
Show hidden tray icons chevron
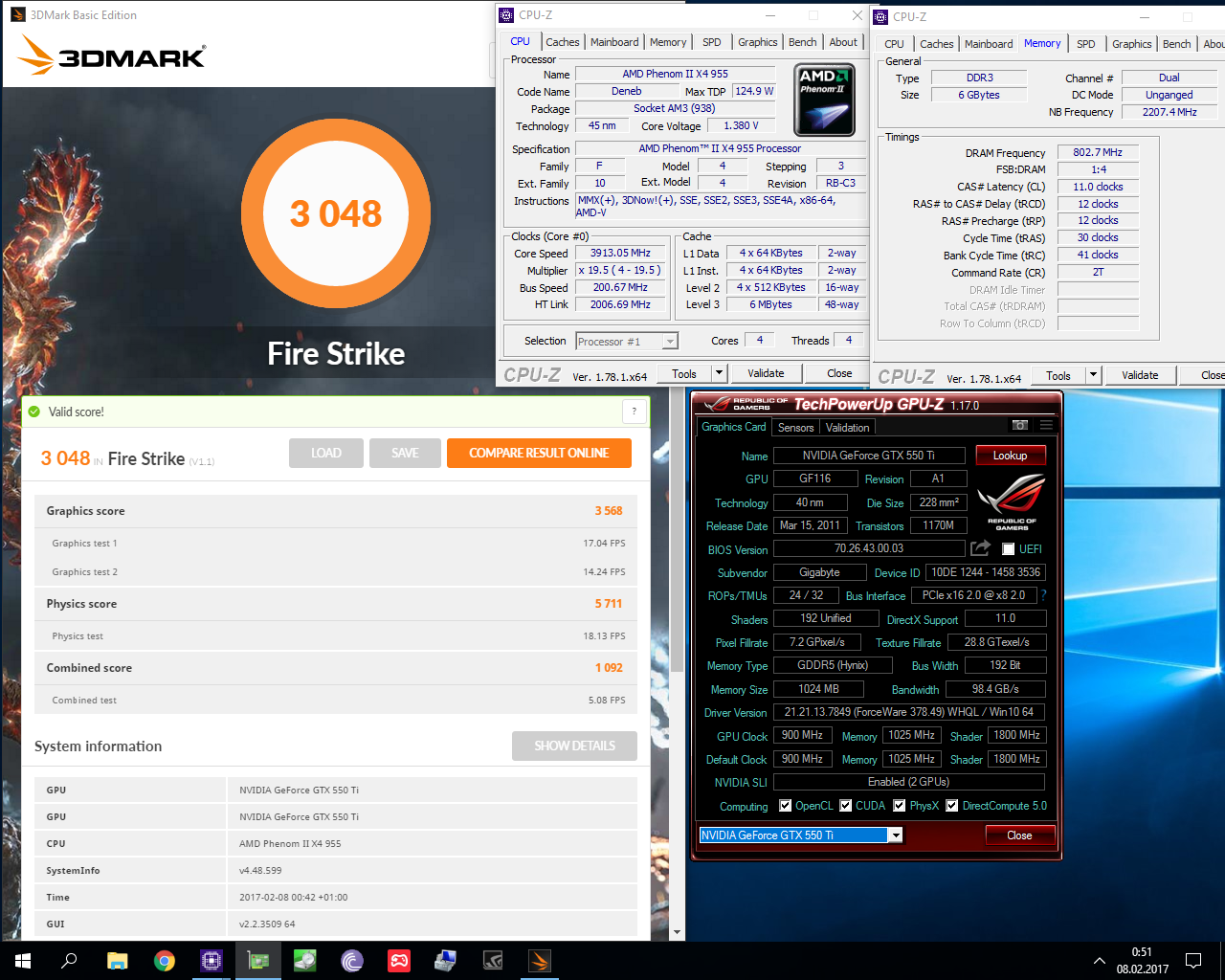click(1100, 961)
